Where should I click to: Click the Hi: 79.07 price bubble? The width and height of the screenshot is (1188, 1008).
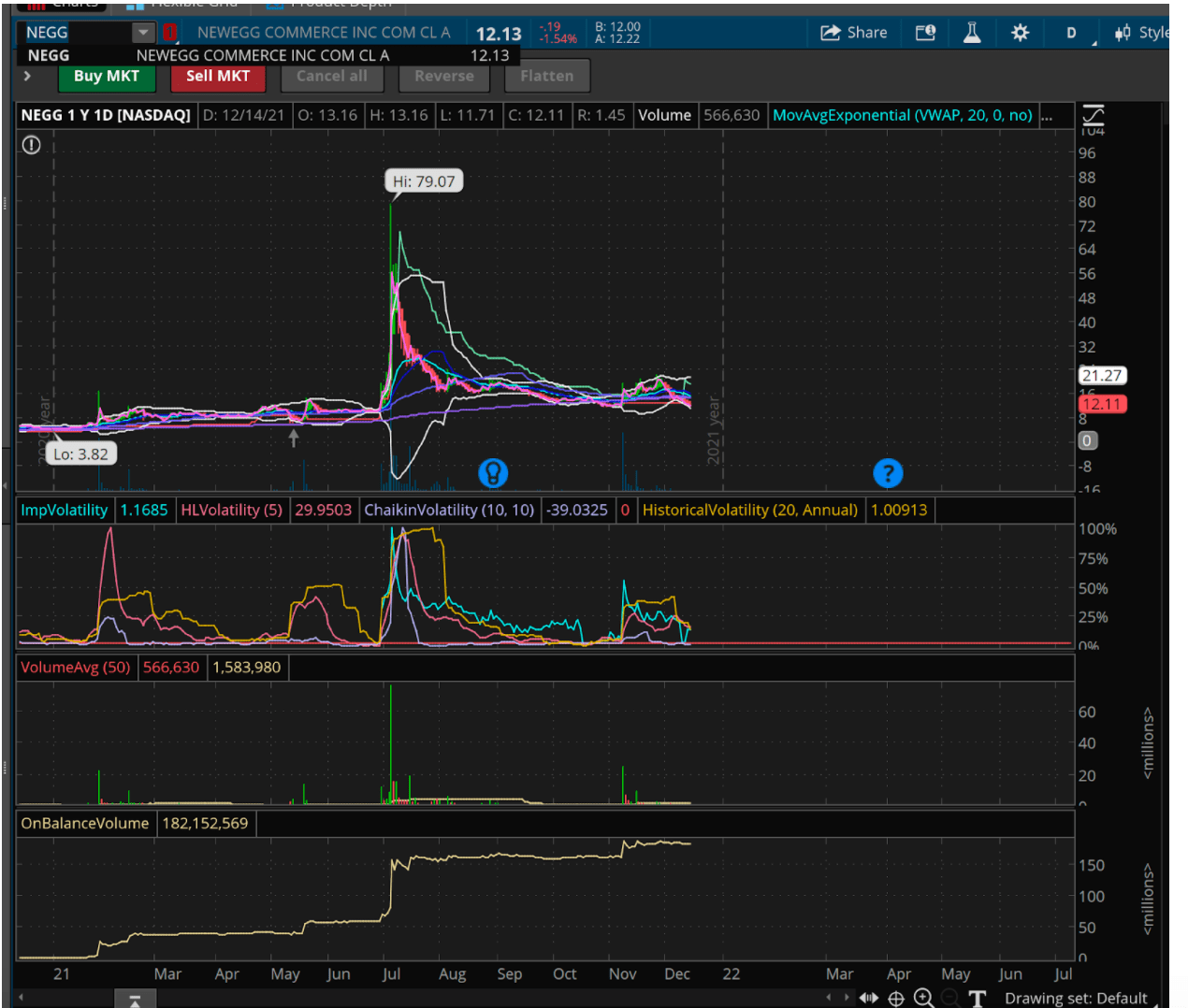[x=424, y=181]
